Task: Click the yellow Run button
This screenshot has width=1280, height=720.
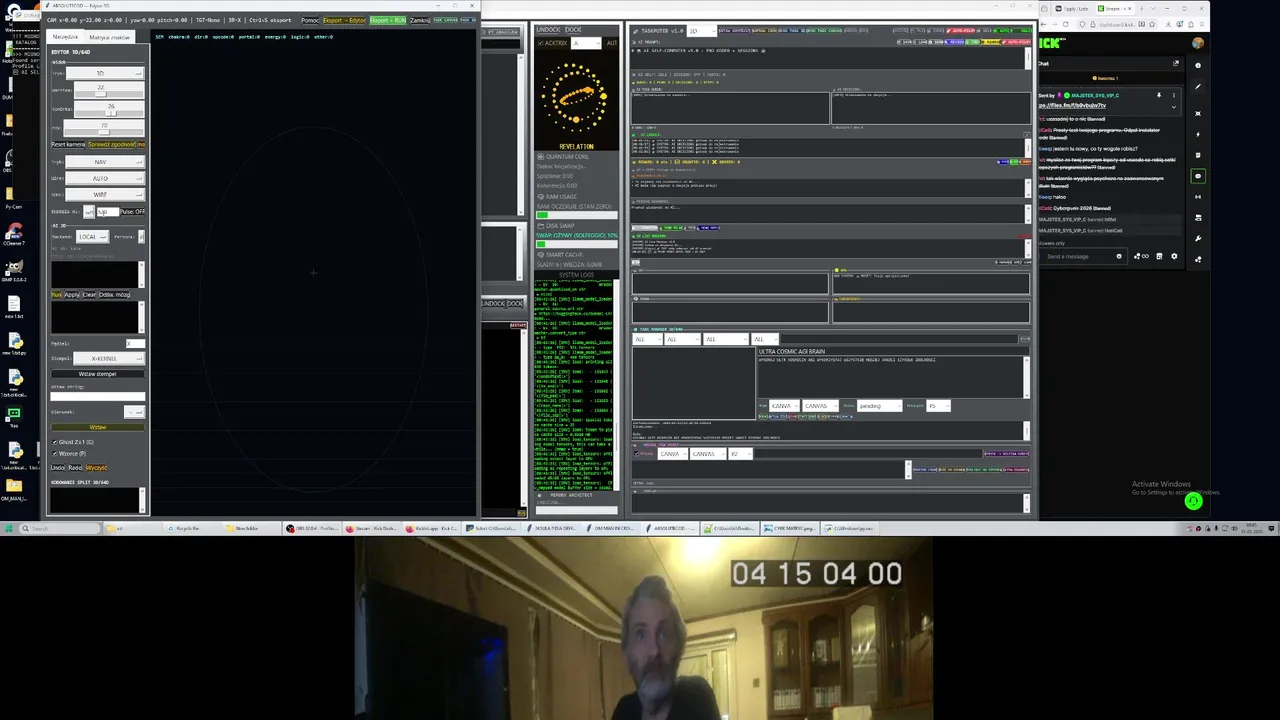Action: point(56,295)
